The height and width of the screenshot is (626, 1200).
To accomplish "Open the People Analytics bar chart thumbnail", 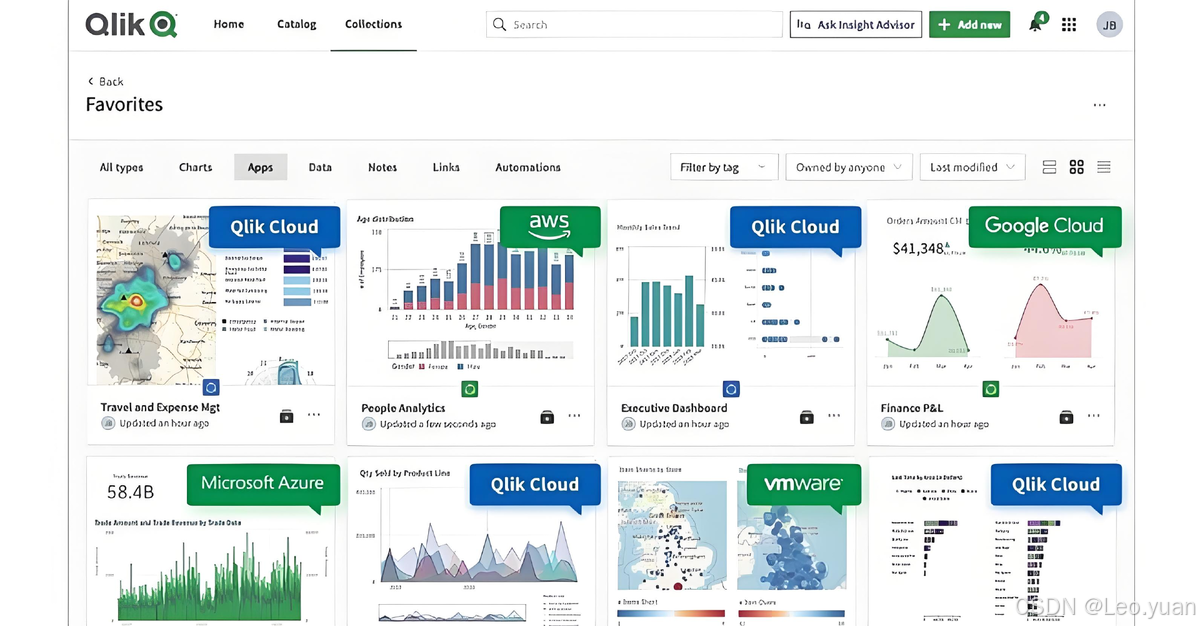I will point(470,292).
